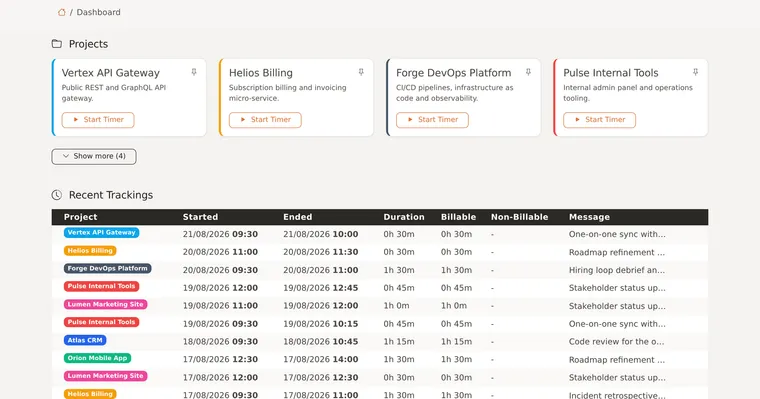760x399 pixels.
Task: Click the Recent Trackings clock icon
Action: point(57,195)
